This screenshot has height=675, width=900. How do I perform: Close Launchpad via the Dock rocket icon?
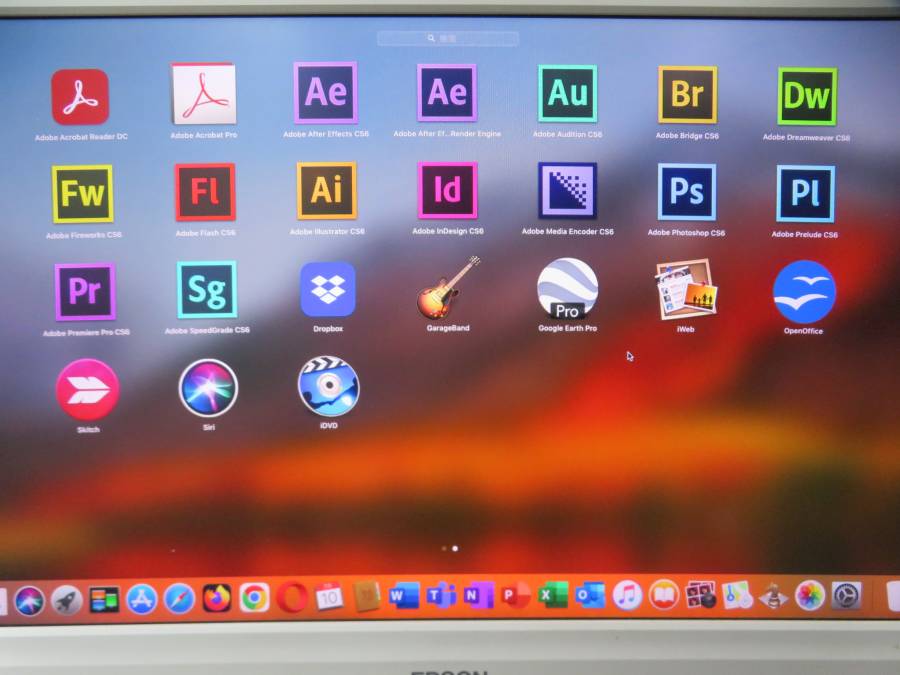(x=67, y=601)
